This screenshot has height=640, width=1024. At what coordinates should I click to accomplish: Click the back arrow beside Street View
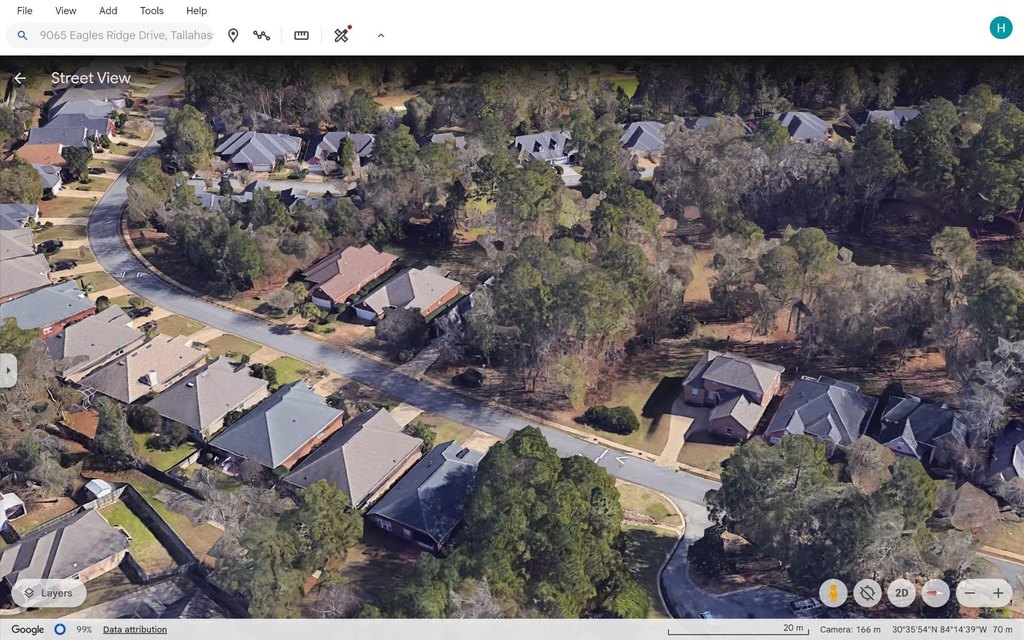point(19,78)
